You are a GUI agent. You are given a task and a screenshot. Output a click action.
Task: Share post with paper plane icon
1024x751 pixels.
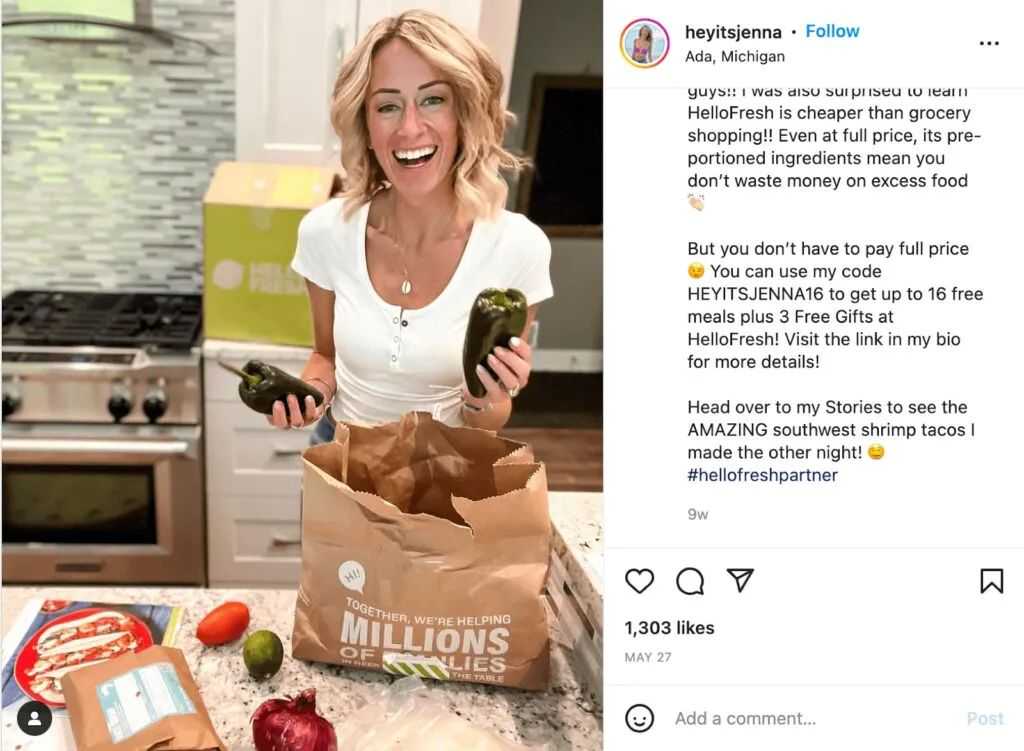click(x=741, y=580)
